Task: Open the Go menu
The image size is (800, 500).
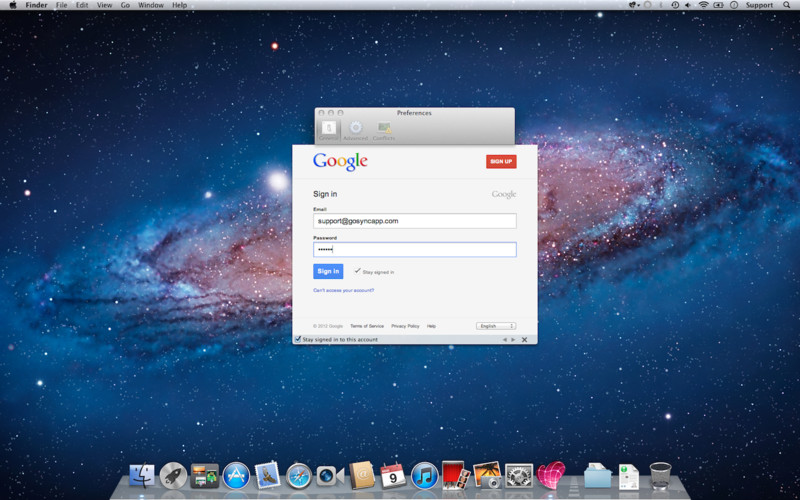Action: tap(125, 5)
